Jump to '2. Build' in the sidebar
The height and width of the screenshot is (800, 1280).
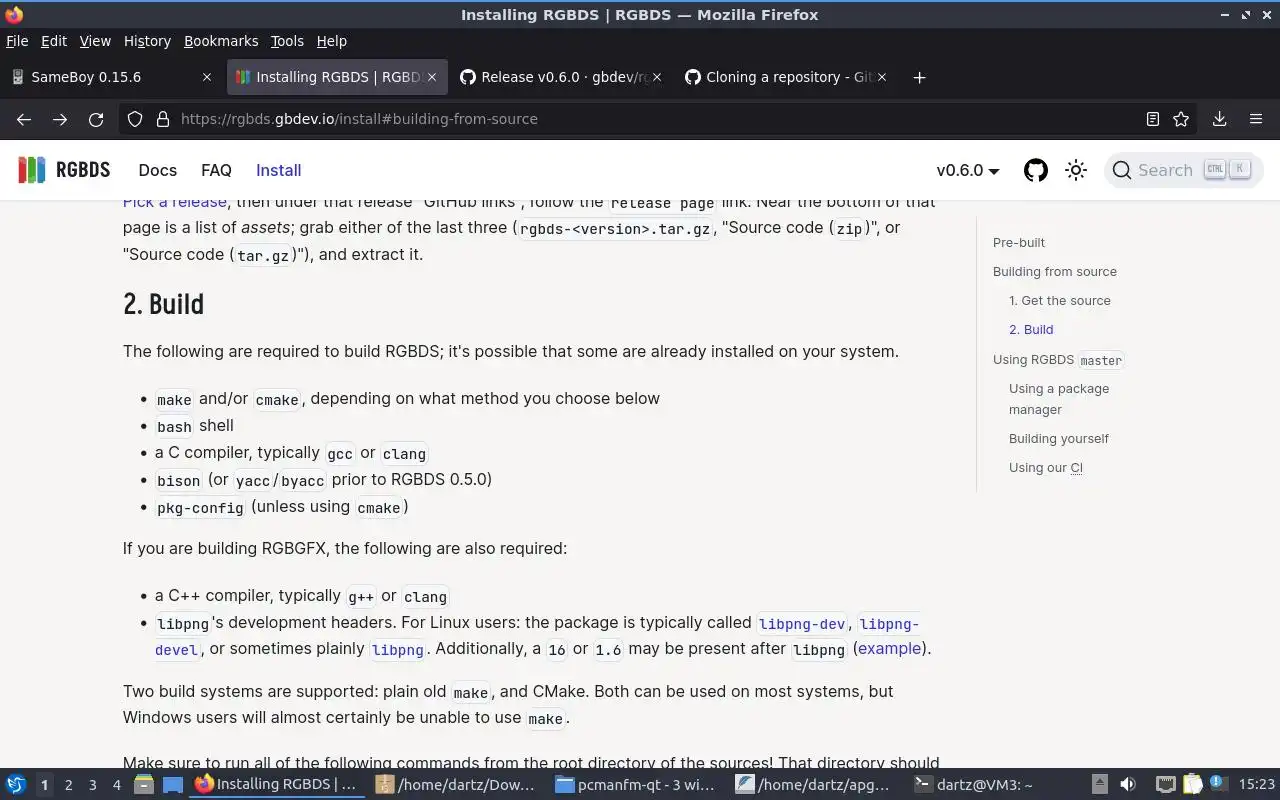[1031, 329]
